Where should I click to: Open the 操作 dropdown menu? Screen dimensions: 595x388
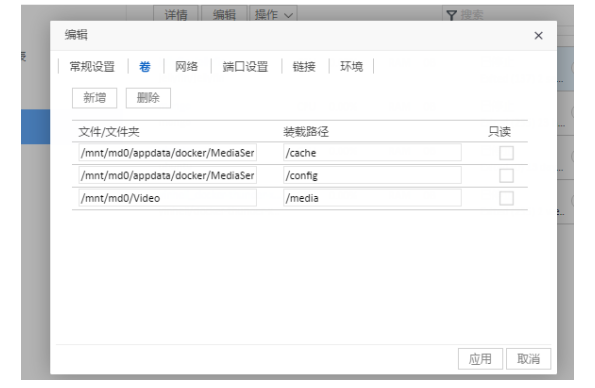click(273, 14)
